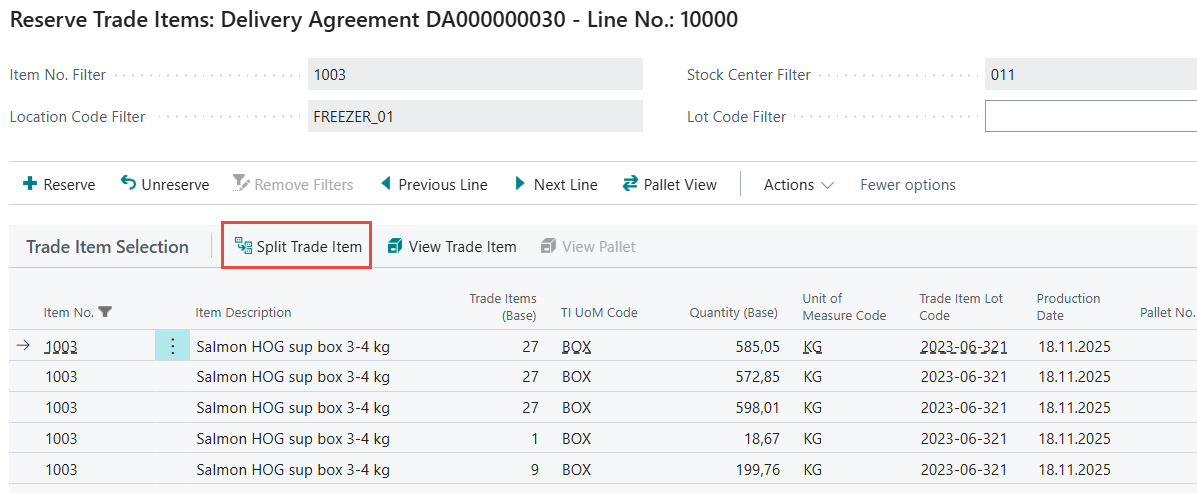This screenshot has height=493, width=1197.
Task: Expand the Actions dropdown menu
Action: point(798,184)
